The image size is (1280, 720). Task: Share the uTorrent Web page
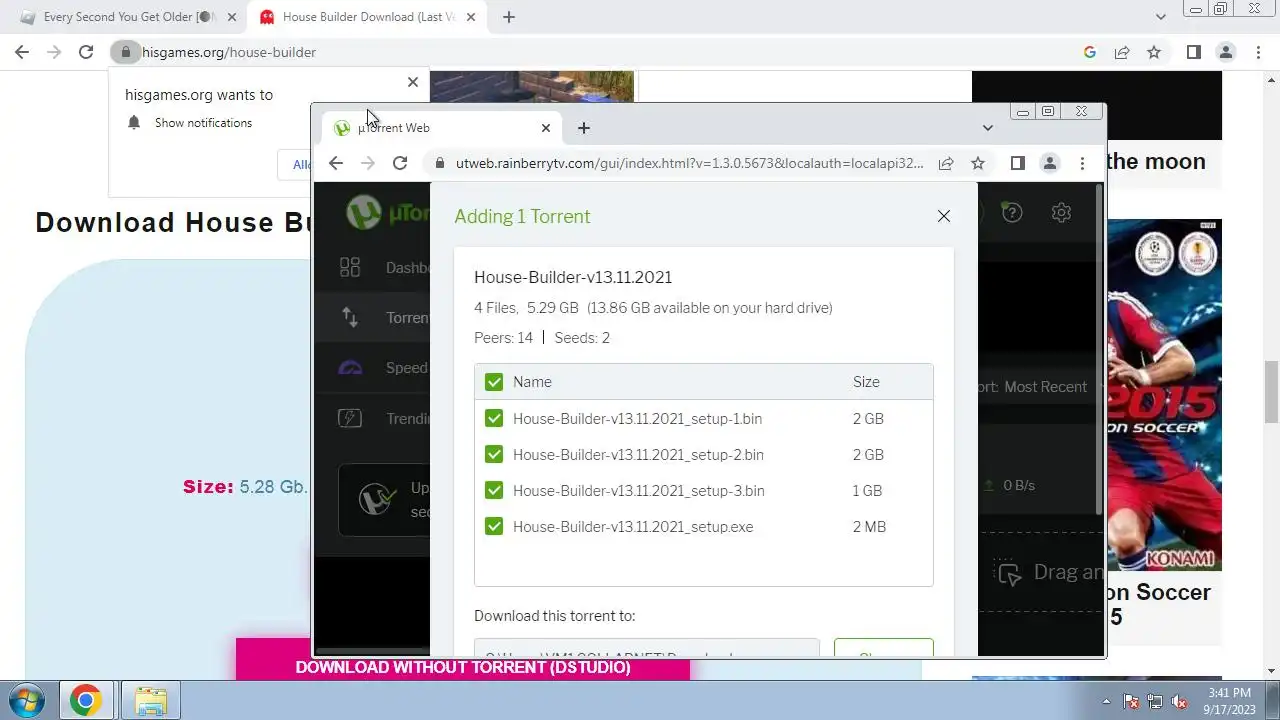point(946,163)
